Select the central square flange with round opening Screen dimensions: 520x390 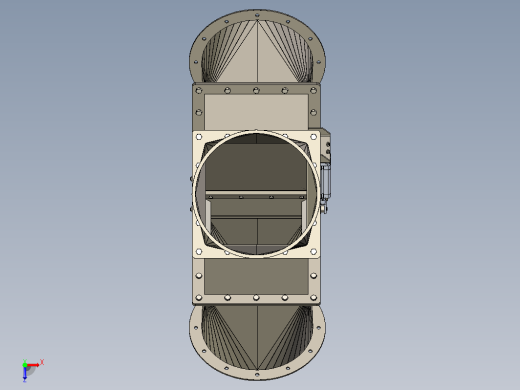(x=256, y=194)
